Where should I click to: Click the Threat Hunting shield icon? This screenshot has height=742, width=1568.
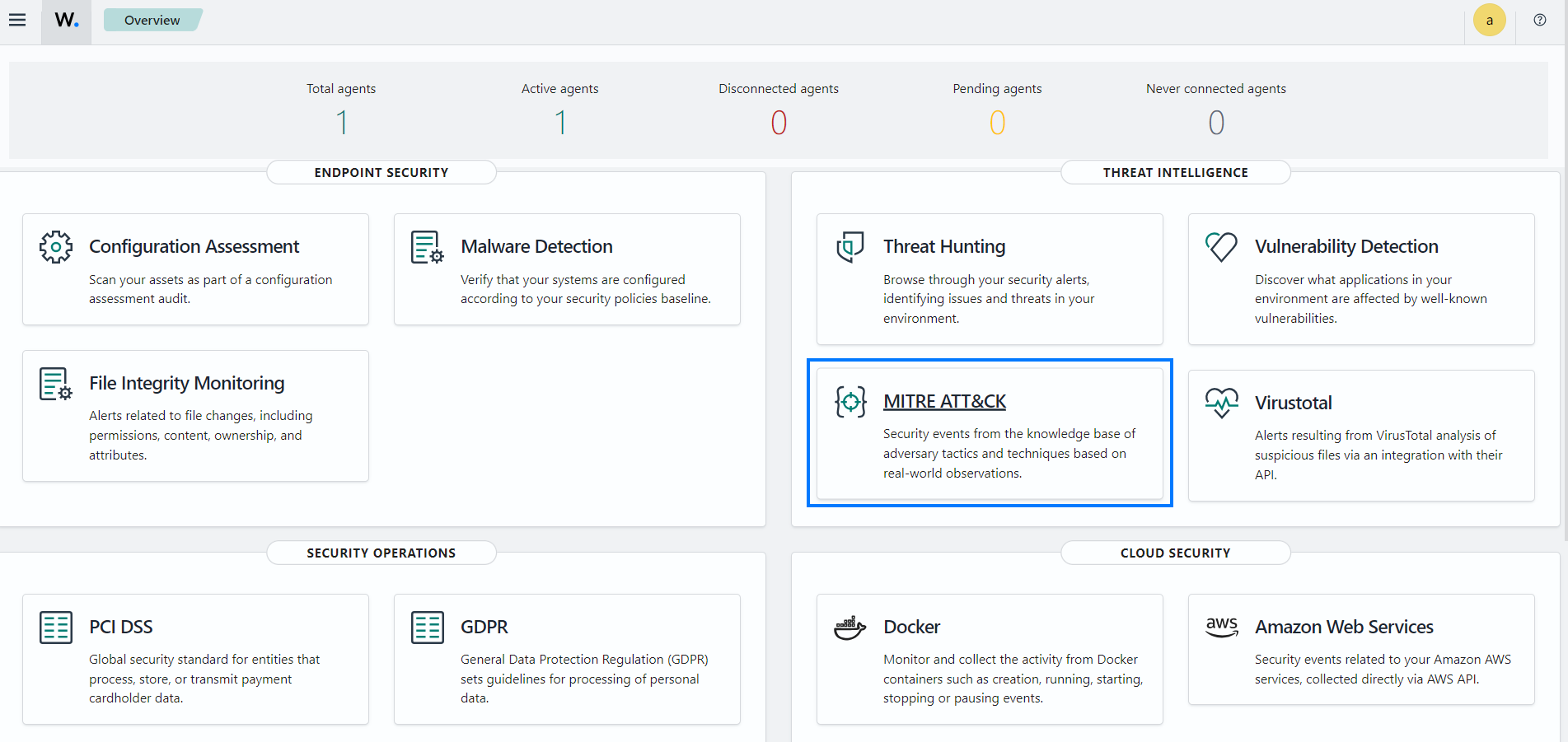click(x=850, y=247)
